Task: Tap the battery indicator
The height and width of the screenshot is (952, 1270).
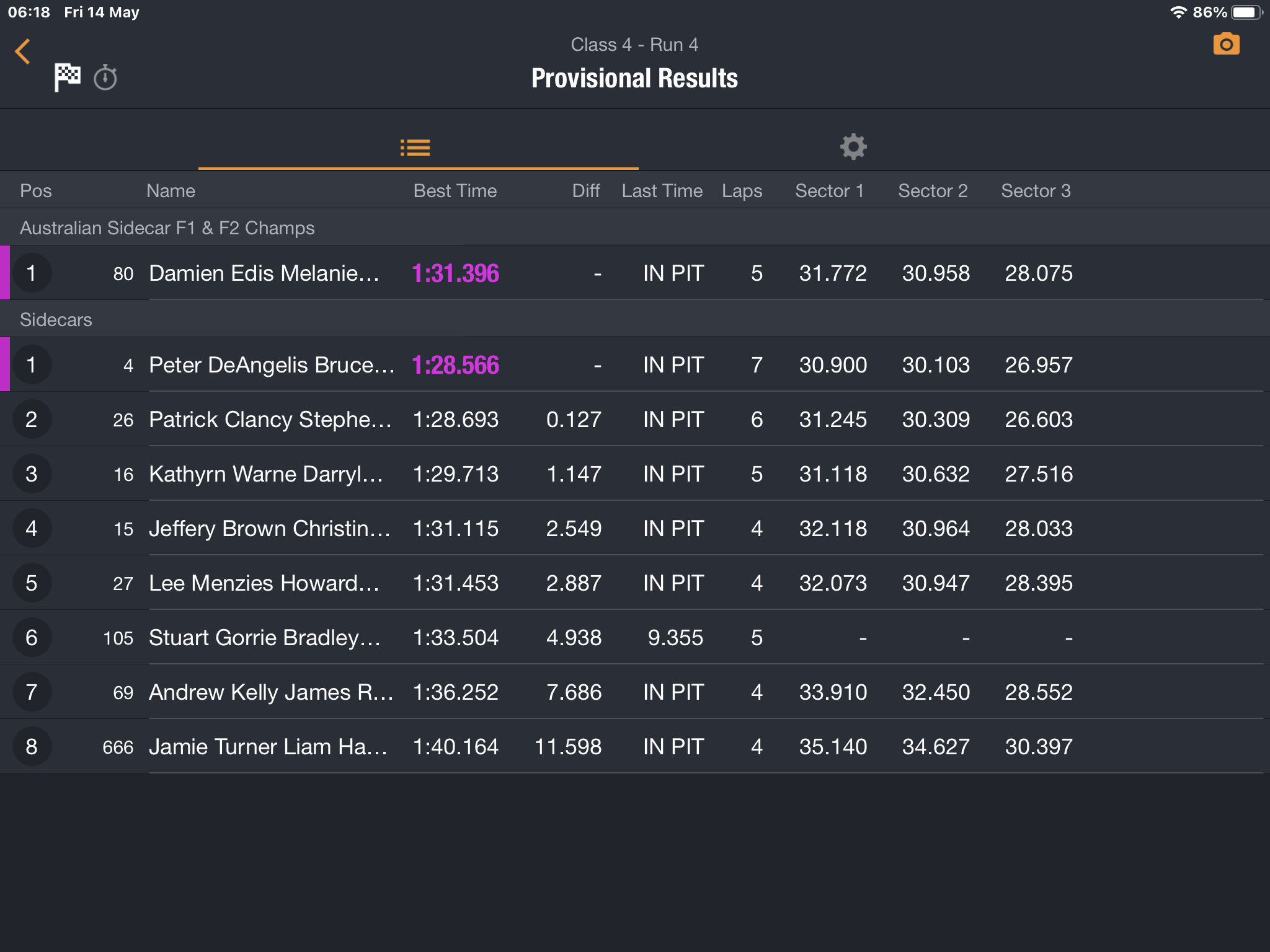Action: (1246, 12)
